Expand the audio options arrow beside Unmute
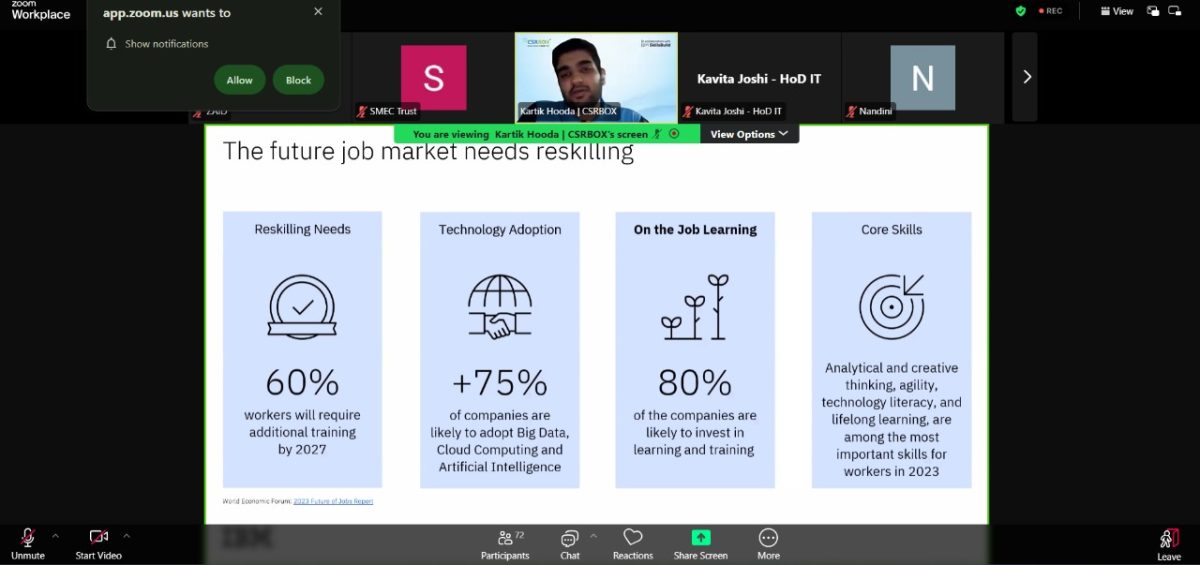 coord(55,535)
